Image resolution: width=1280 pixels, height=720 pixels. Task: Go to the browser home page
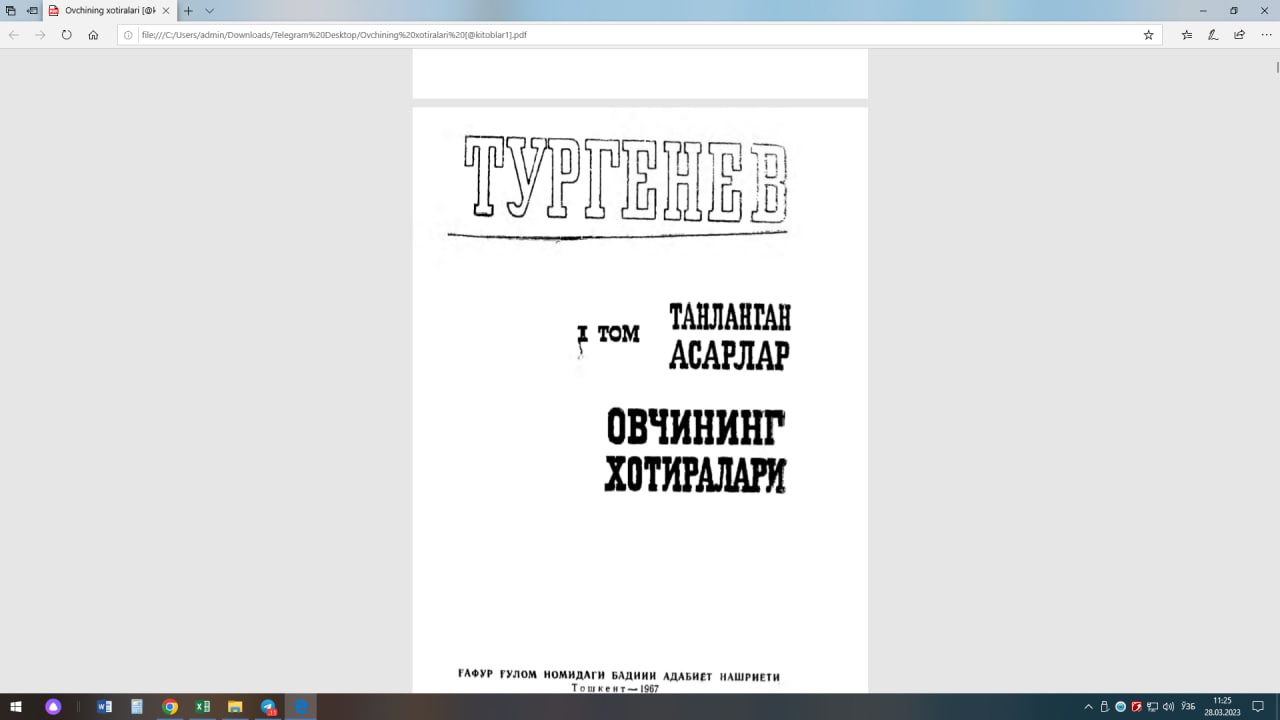pyautogui.click(x=94, y=34)
